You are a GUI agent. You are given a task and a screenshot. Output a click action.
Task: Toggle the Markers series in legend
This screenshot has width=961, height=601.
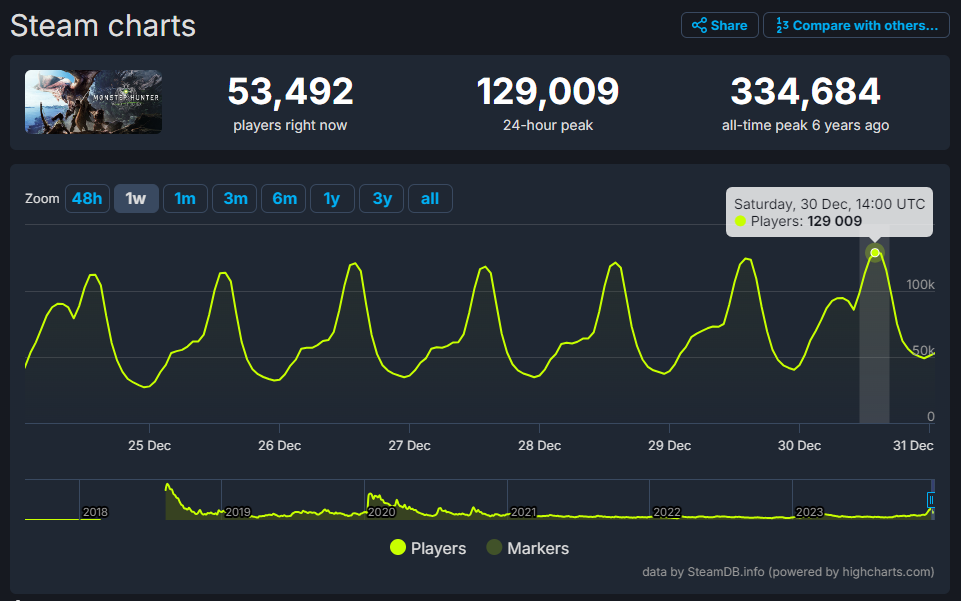528,548
